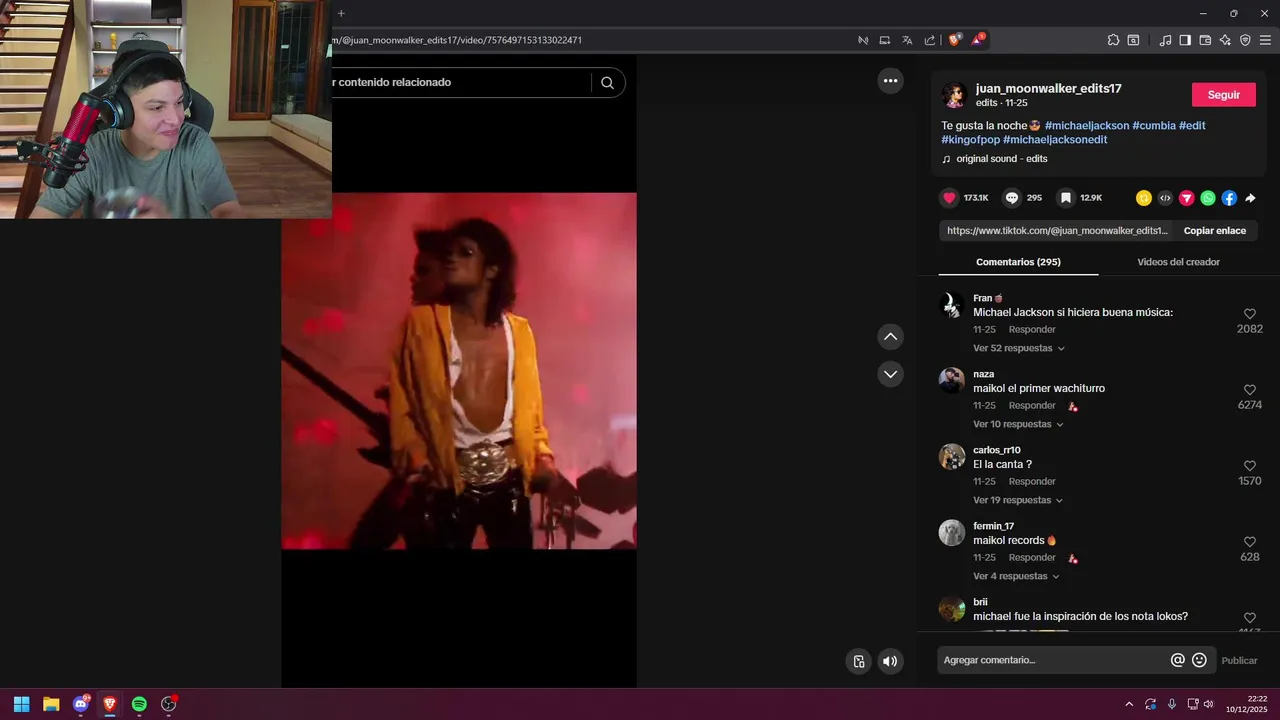This screenshot has height=720, width=1280.
Task: Open the Windows Start menu
Action: click(21, 704)
